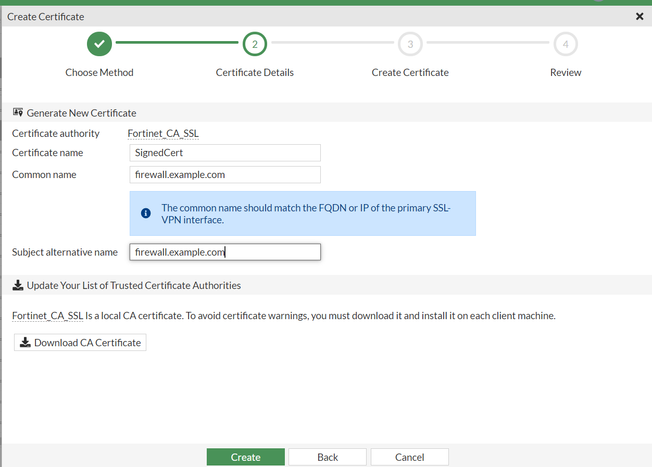Click the blue info icon in the notice
The height and width of the screenshot is (467, 652).
(146, 213)
